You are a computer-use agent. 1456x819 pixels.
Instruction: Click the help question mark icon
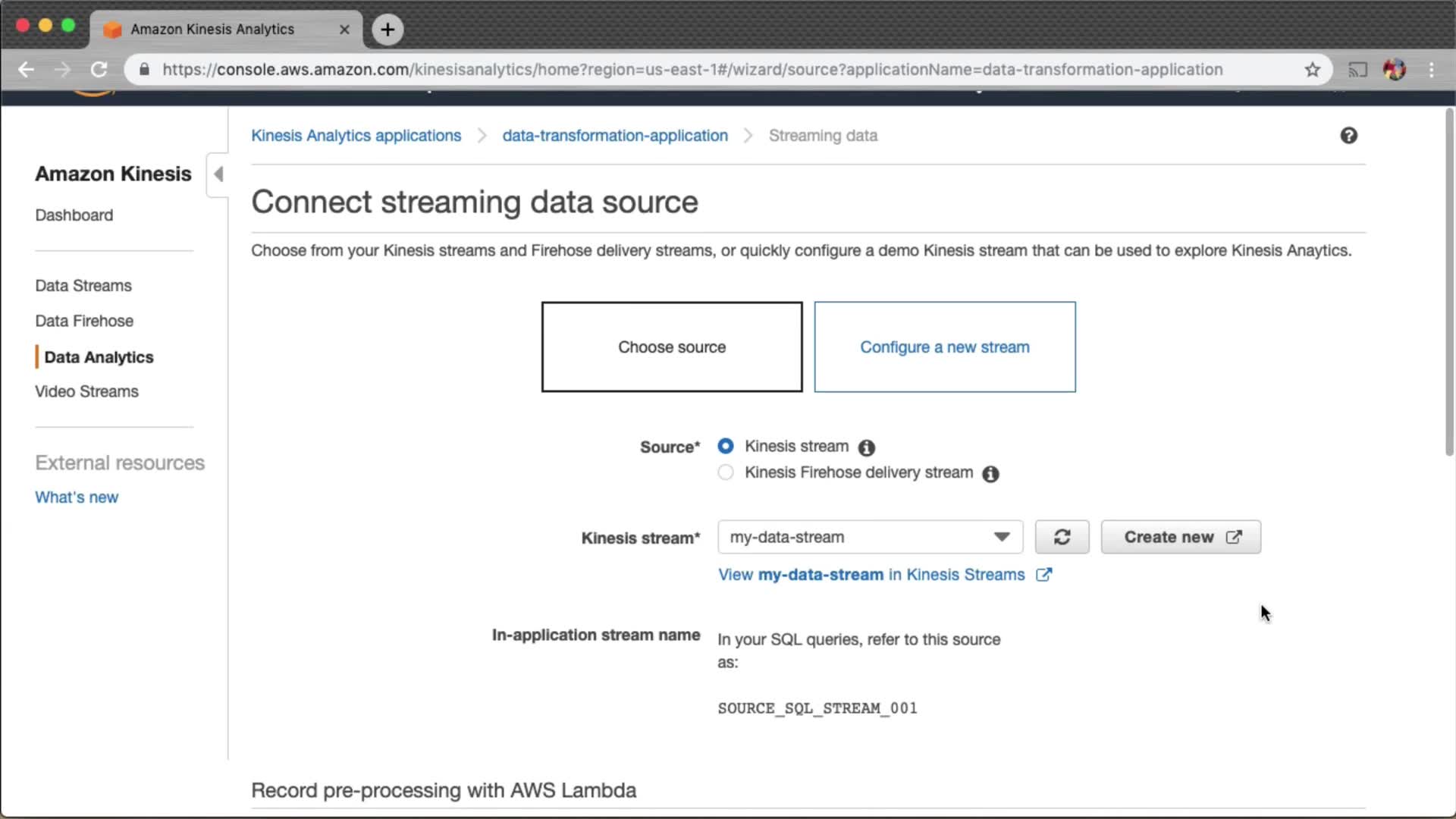(x=1348, y=136)
